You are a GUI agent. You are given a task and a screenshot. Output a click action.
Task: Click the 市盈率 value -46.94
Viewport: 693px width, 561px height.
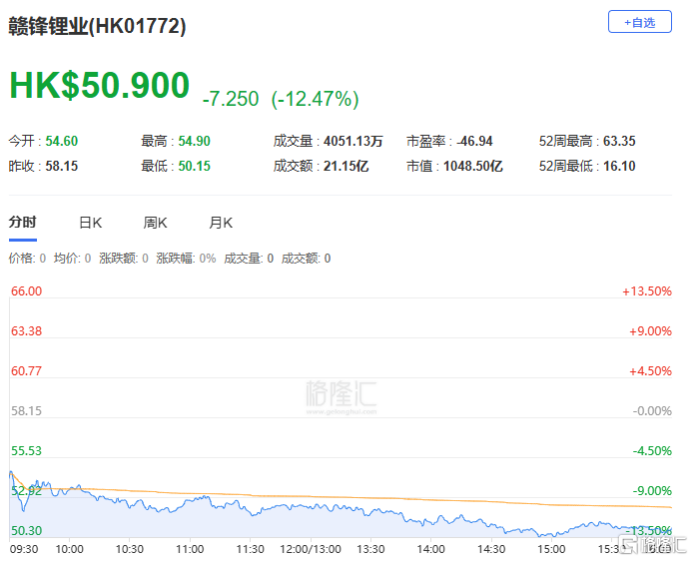473,141
